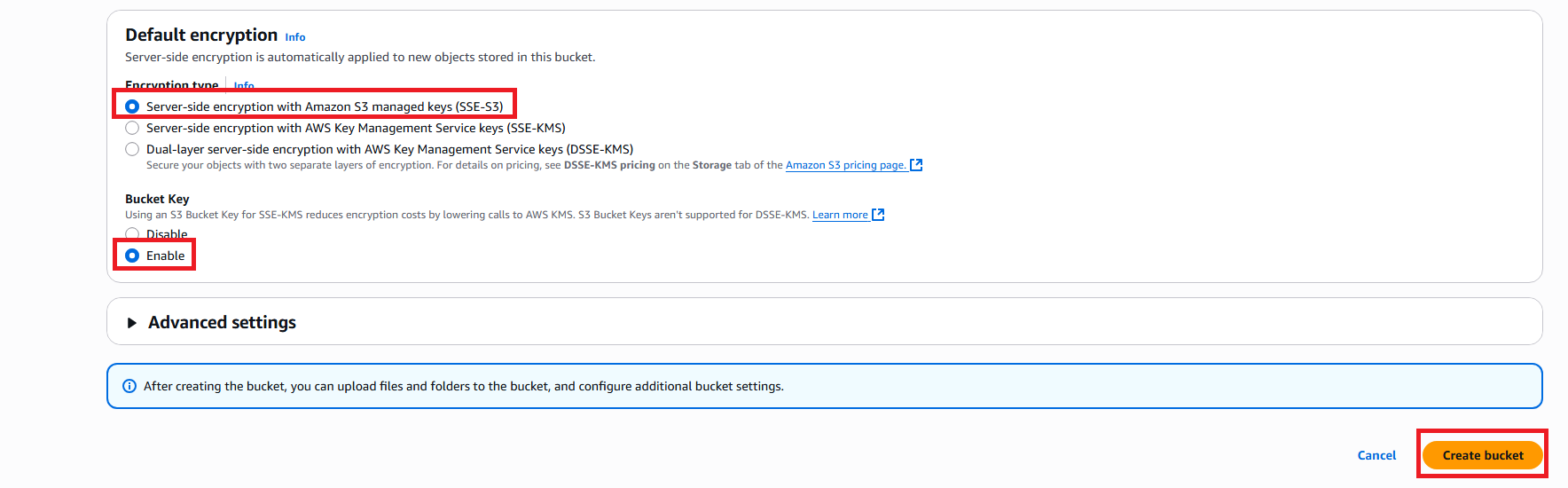1568x488 pixels.
Task: Click the 'After creating the bucket' info message
Action: 464,386
